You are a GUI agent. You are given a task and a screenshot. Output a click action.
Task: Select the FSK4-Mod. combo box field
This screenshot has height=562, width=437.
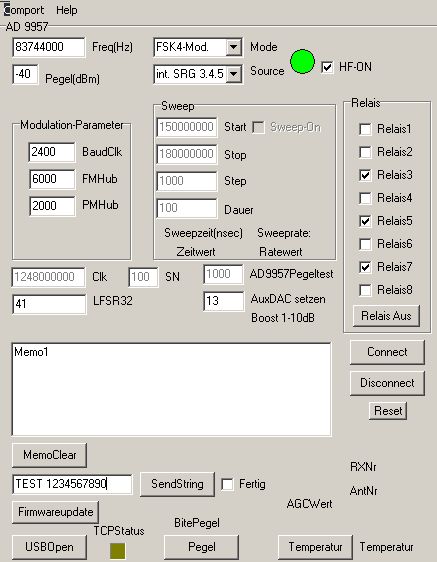(x=198, y=47)
